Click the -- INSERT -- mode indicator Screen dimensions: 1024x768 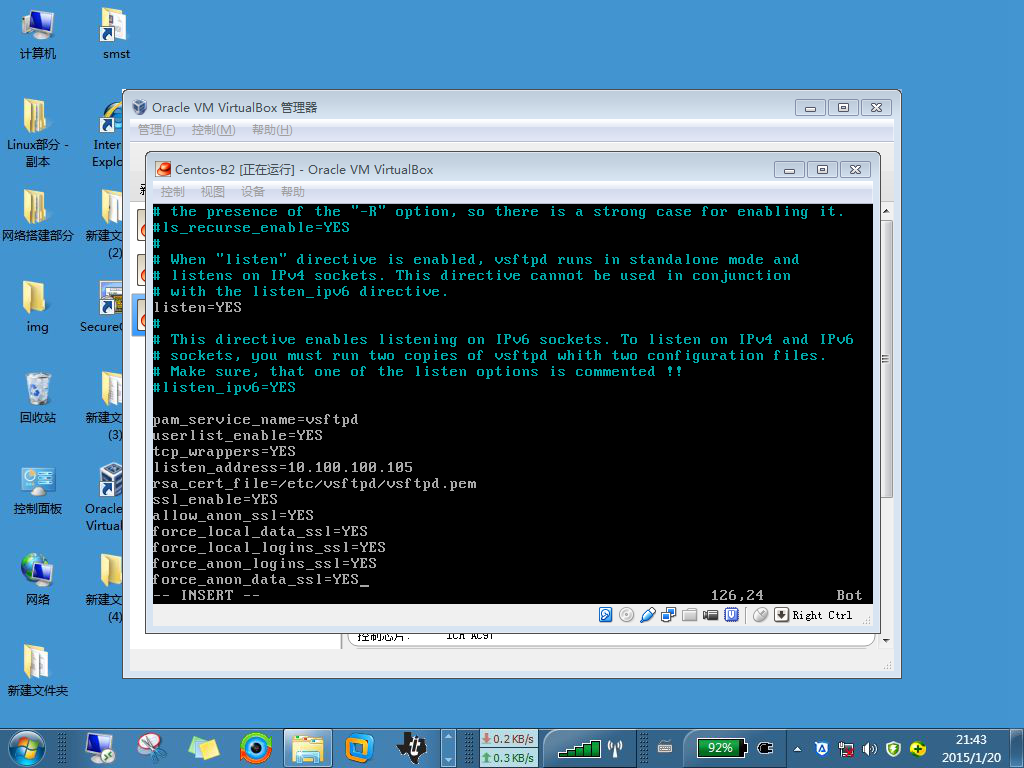pos(206,595)
